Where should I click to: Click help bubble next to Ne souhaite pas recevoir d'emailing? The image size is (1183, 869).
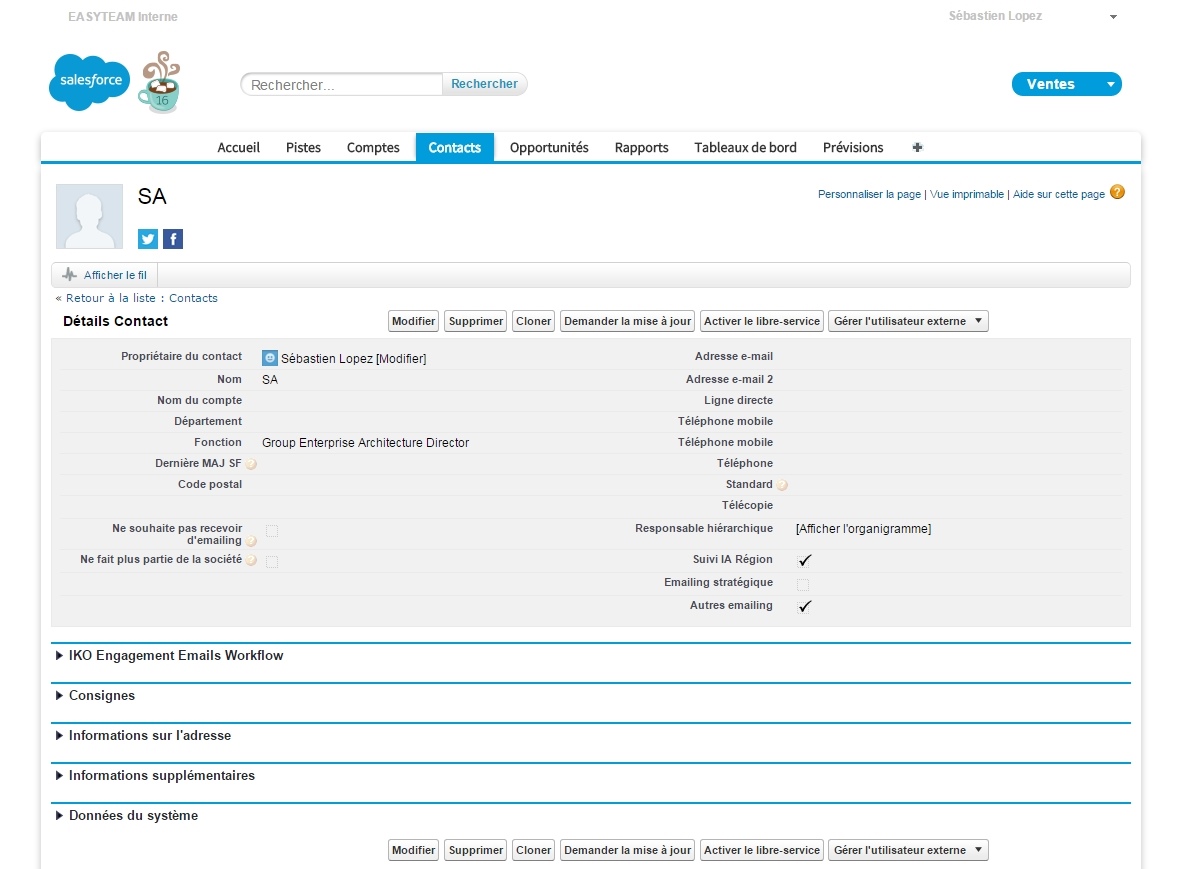(x=251, y=541)
